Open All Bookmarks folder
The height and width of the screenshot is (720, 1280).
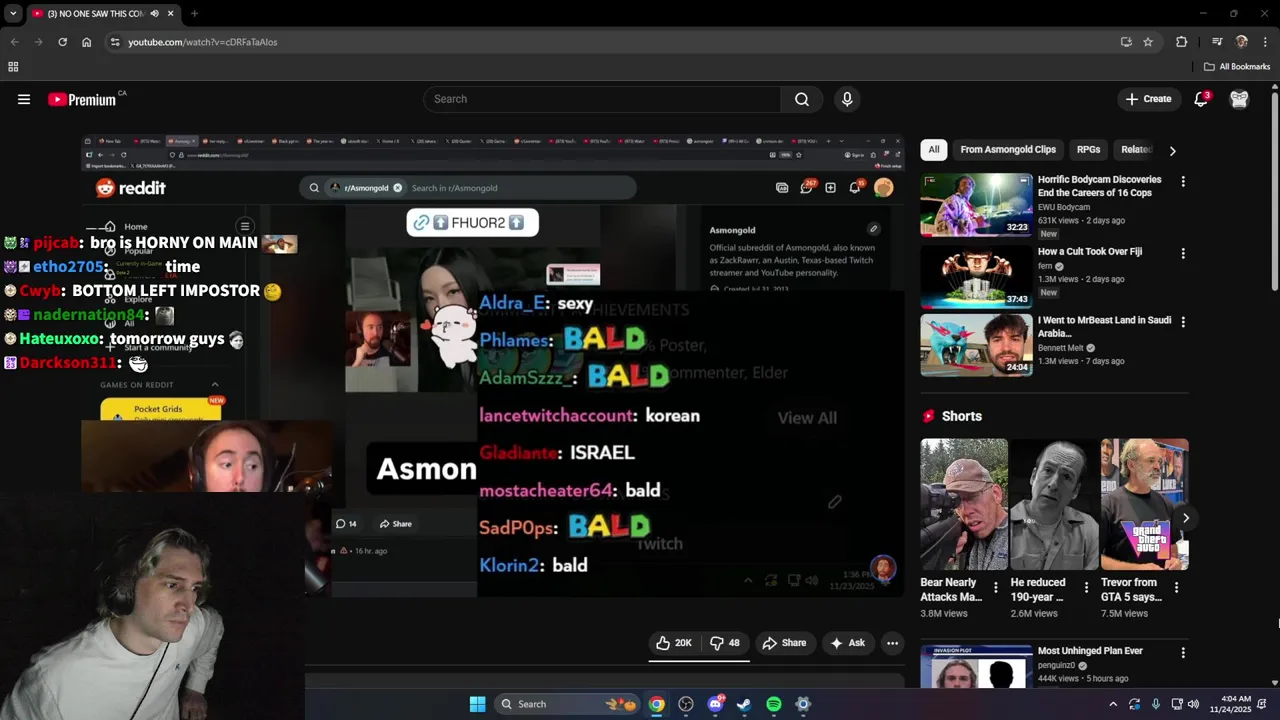coord(1237,67)
